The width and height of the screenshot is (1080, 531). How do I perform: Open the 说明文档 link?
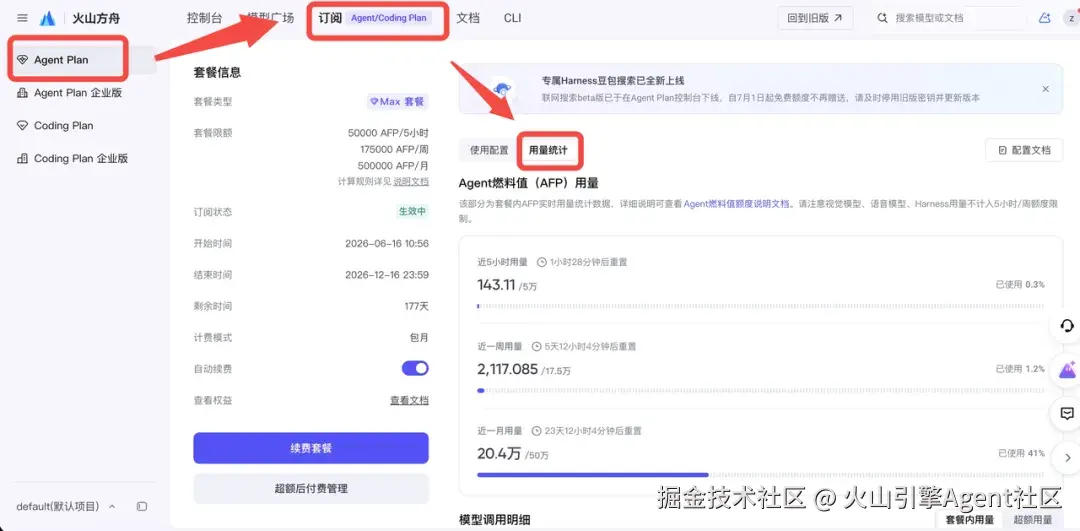[x=411, y=181]
